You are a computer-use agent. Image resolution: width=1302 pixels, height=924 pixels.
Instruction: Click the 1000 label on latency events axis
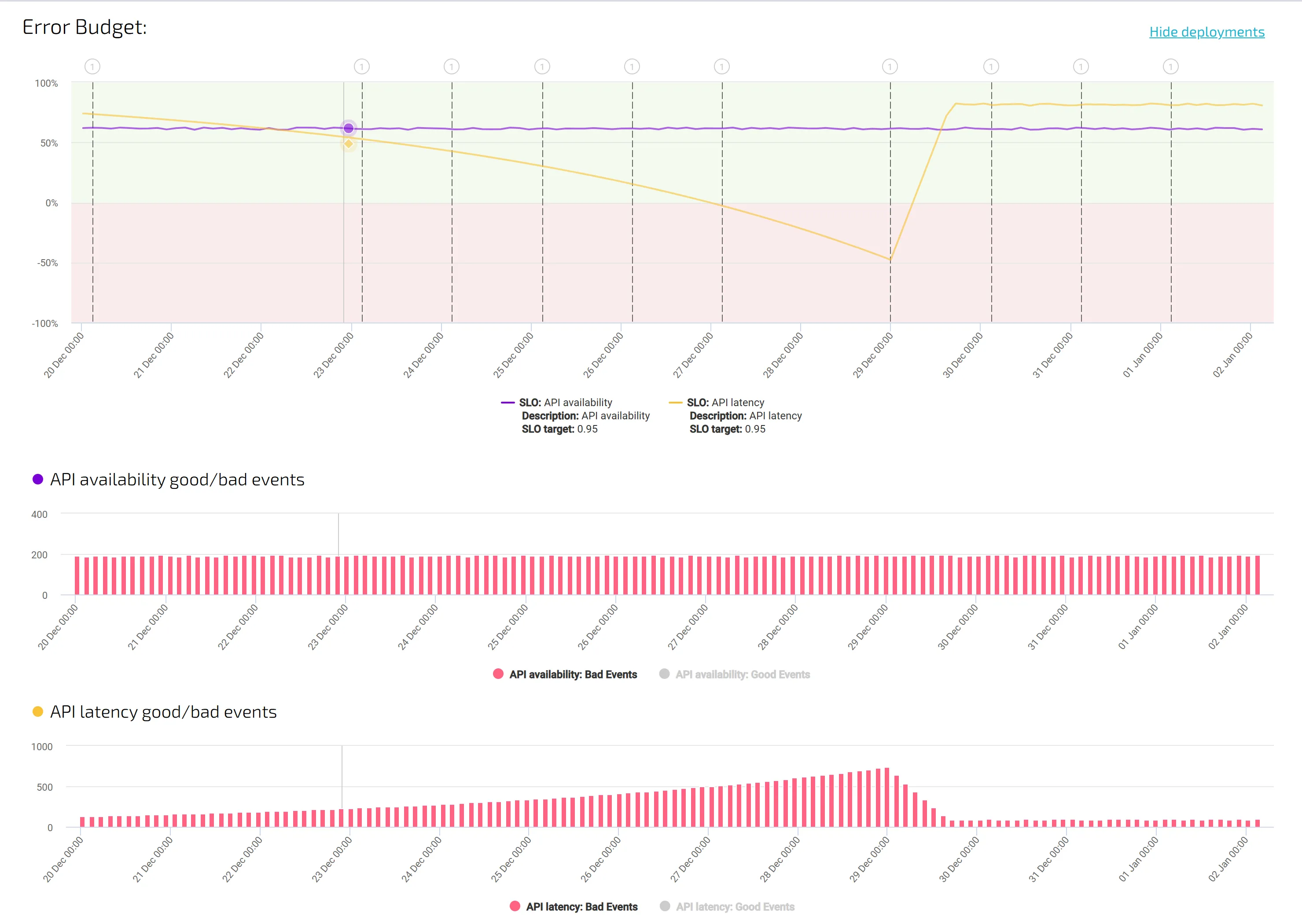click(x=41, y=747)
